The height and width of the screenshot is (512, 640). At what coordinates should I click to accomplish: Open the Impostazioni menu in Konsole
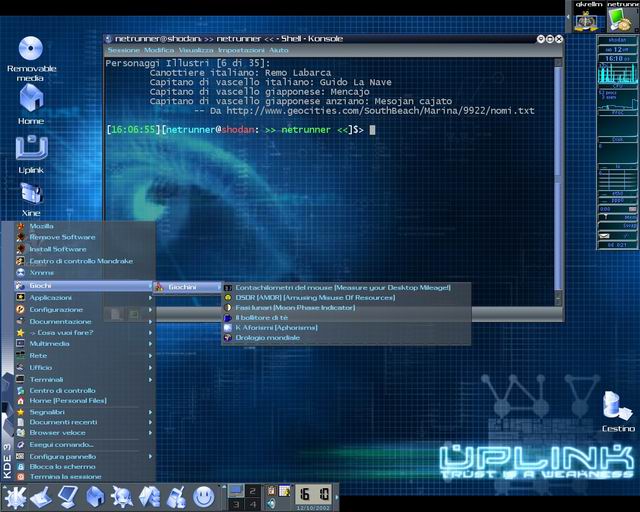point(241,50)
